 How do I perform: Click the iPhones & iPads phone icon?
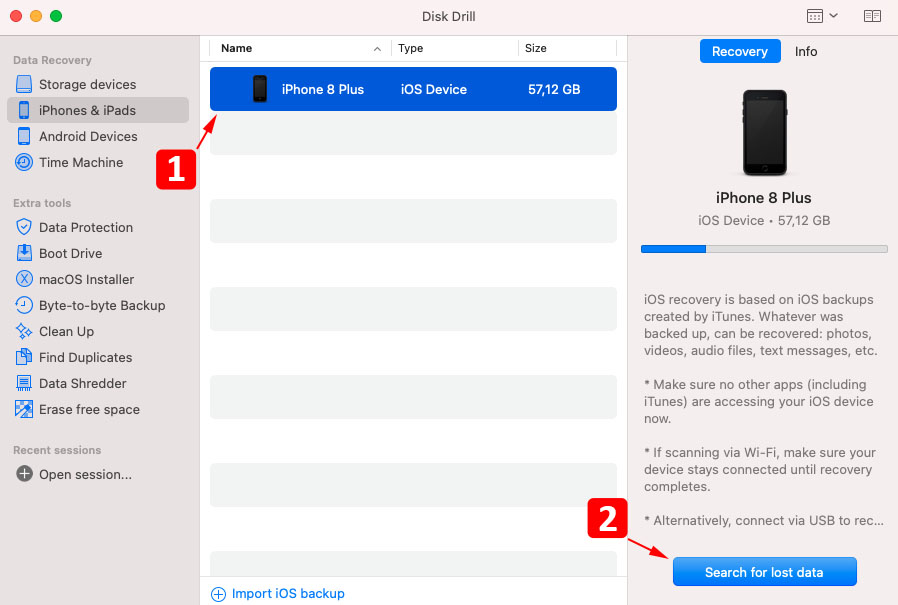(x=24, y=110)
